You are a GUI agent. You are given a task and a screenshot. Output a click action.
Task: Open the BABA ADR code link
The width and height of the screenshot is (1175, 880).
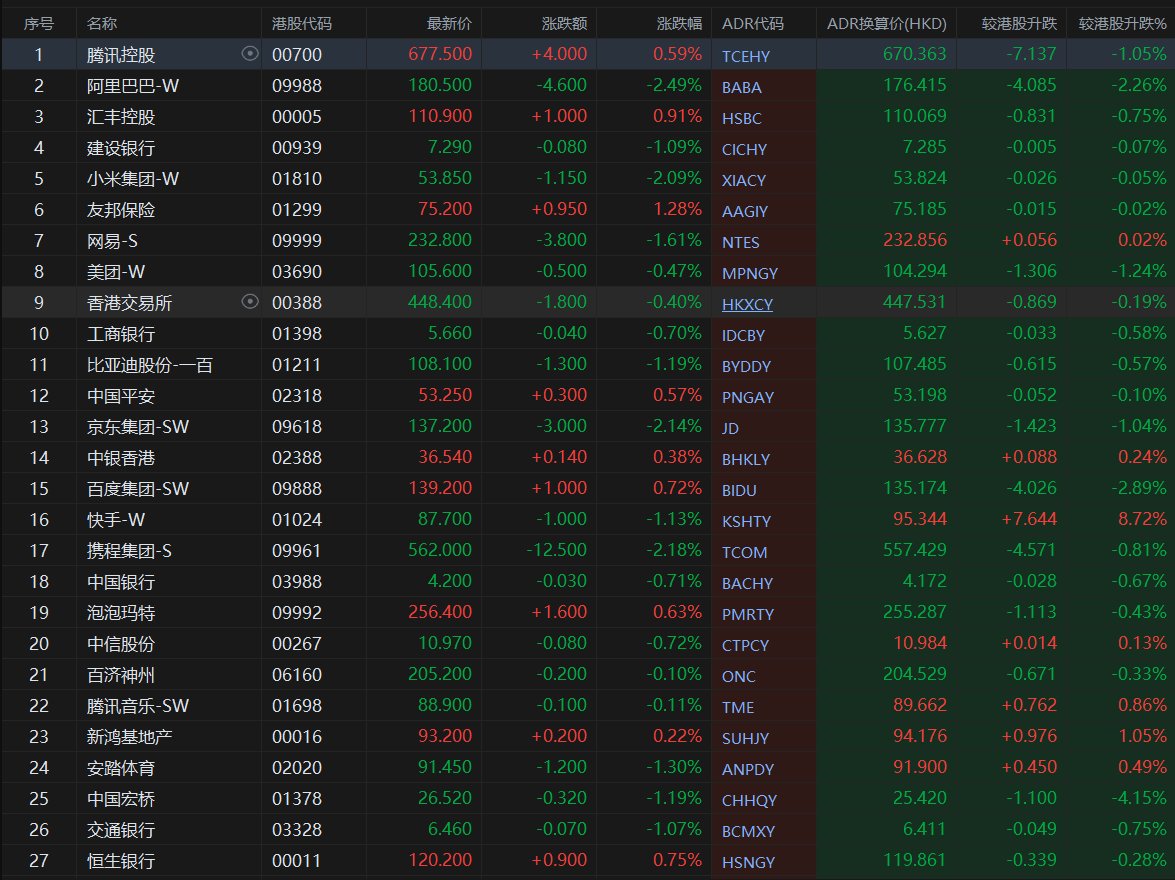coord(741,87)
